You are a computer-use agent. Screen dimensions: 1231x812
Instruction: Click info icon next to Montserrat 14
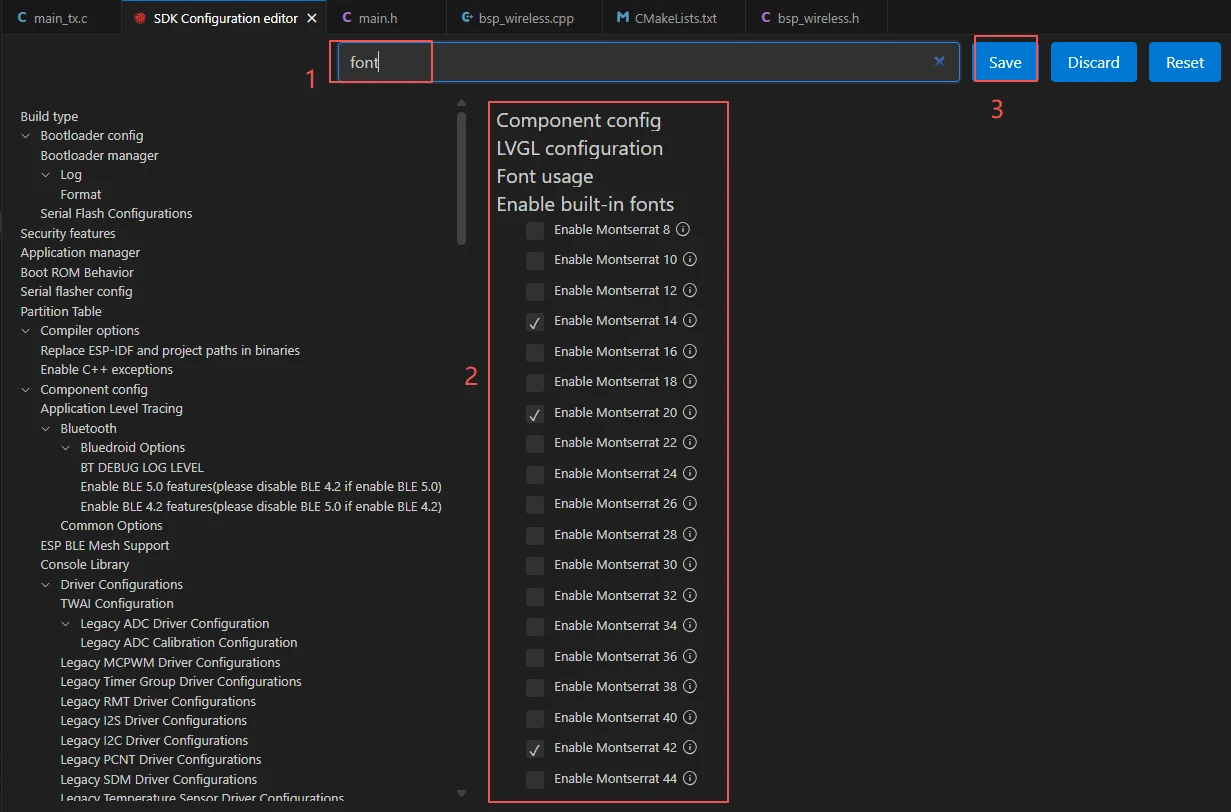[x=689, y=321]
